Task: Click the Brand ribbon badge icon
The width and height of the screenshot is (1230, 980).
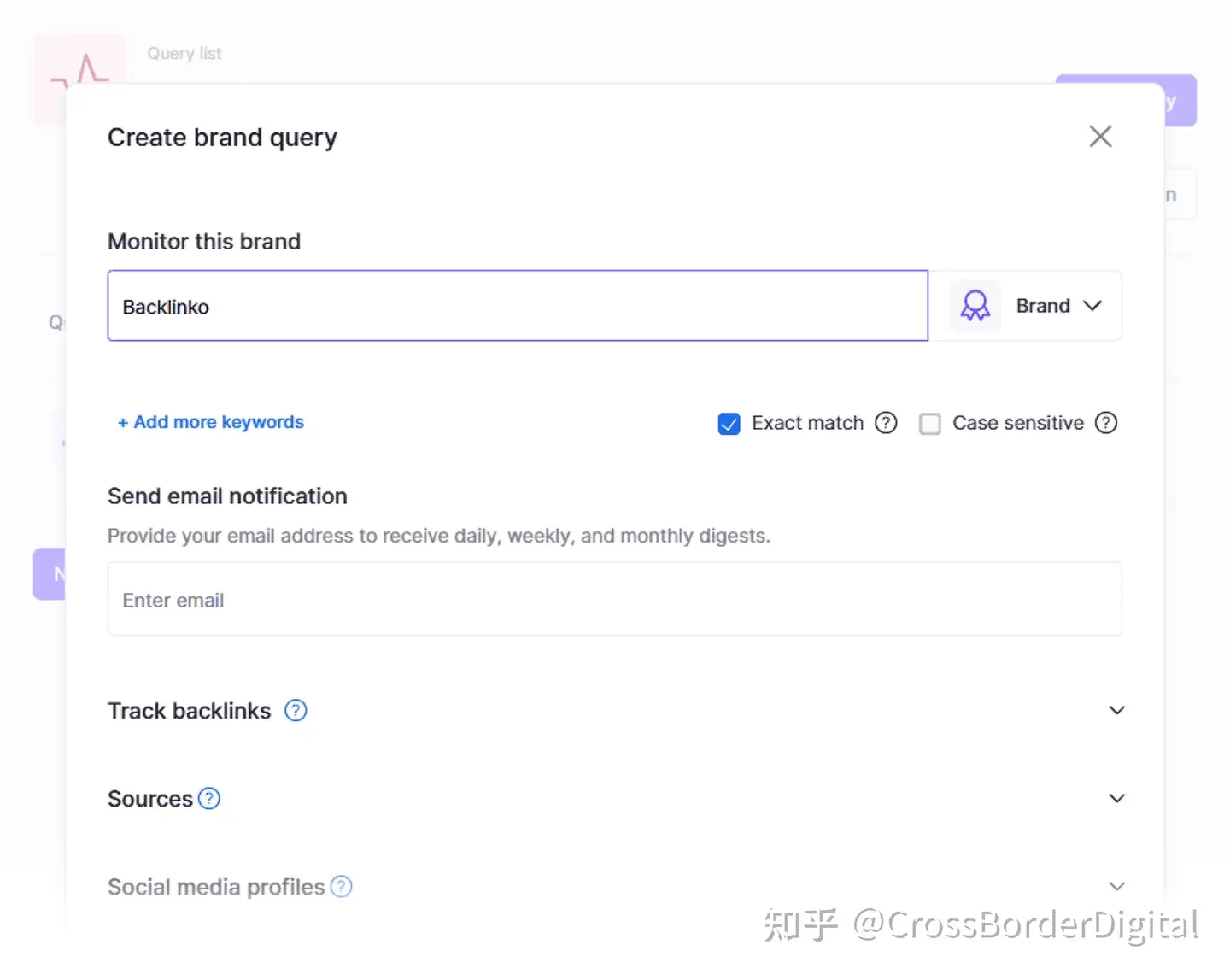Action: [975, 306]
